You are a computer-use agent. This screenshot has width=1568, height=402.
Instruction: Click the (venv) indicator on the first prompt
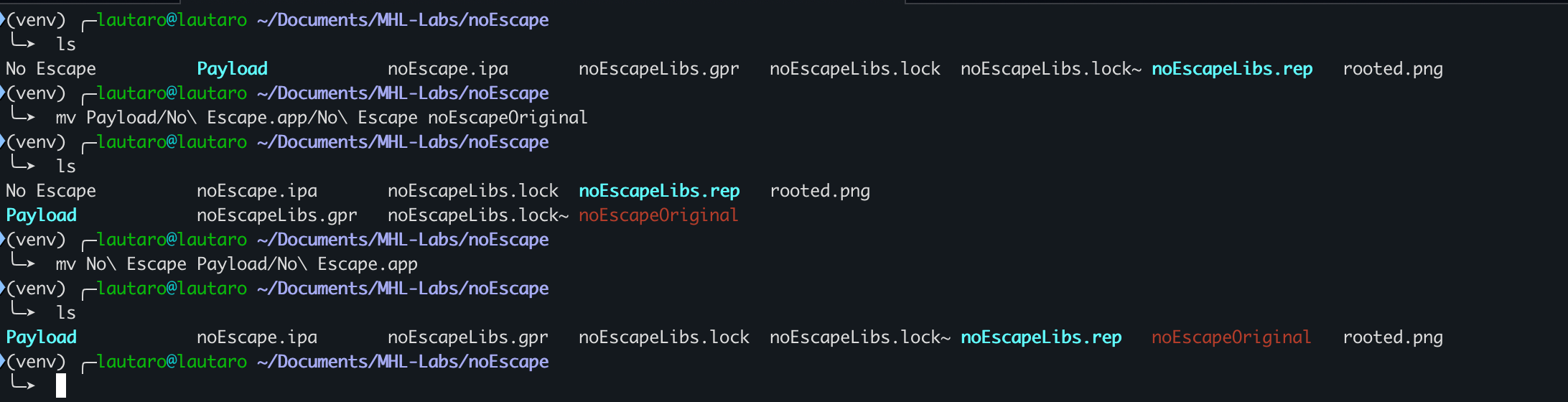pos(36,20)
